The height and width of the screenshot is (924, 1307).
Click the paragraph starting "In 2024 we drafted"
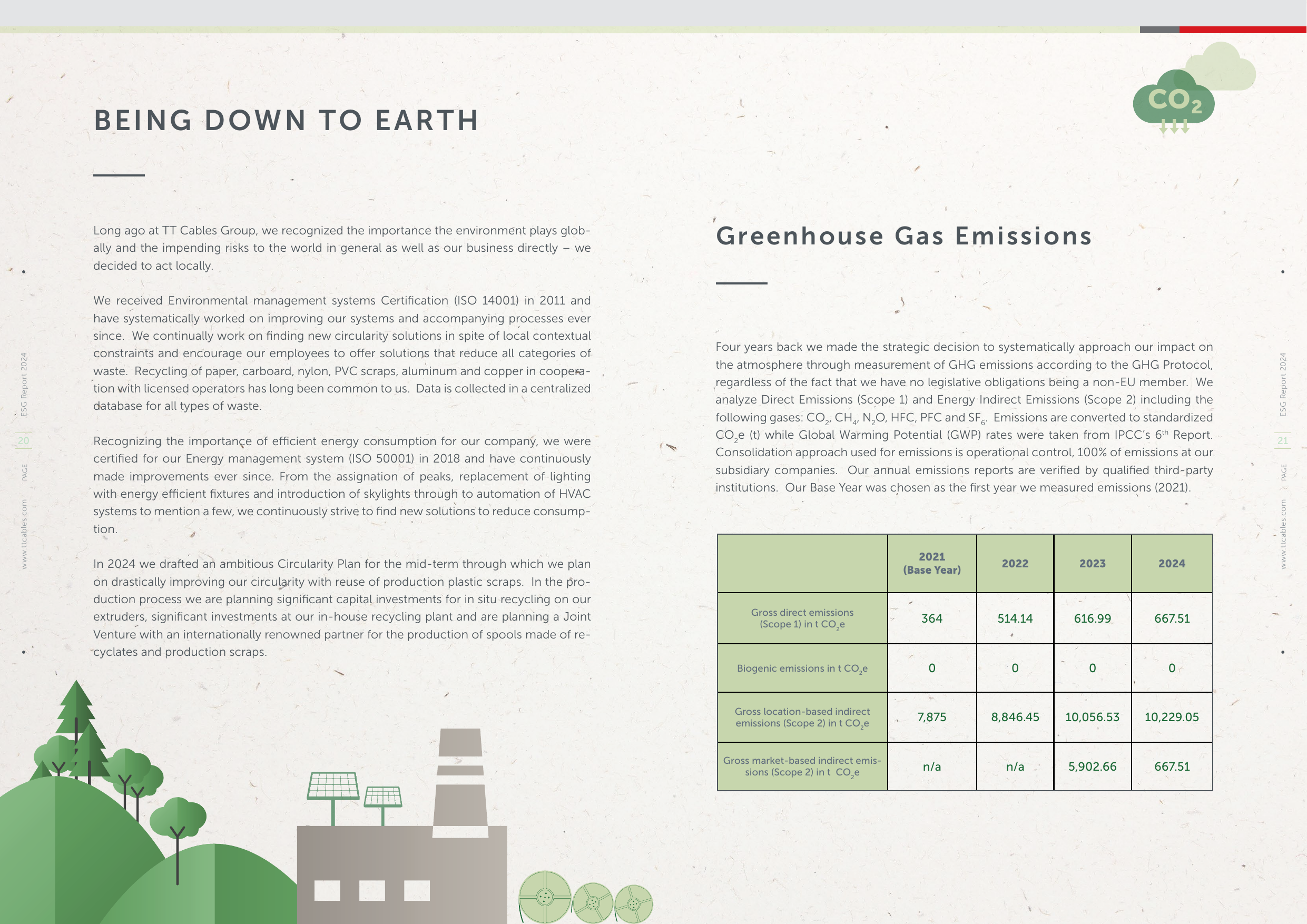(x=341, y=607)
